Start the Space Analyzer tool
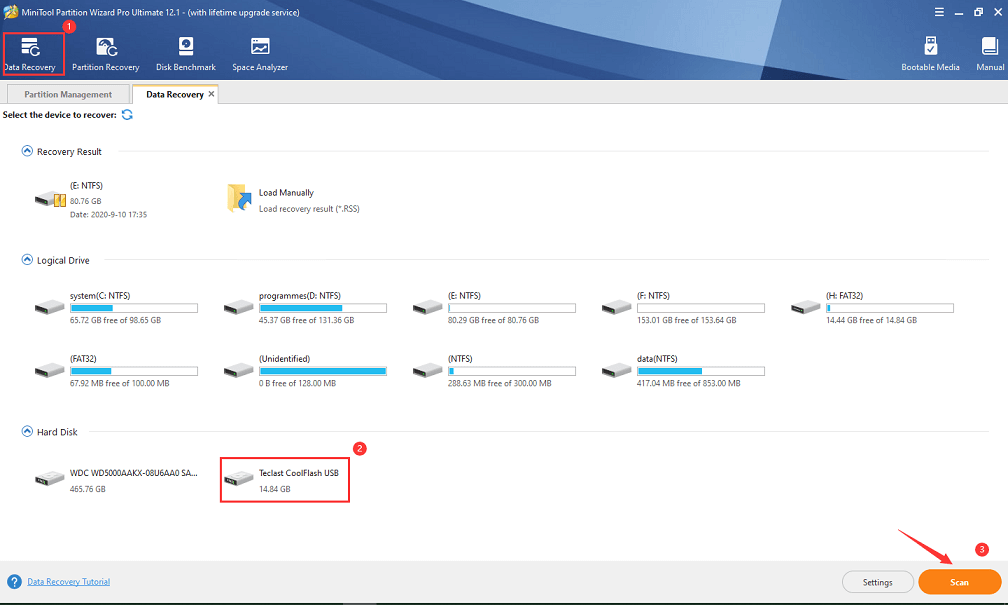The image size is (1008, 605). click(260, 54)
